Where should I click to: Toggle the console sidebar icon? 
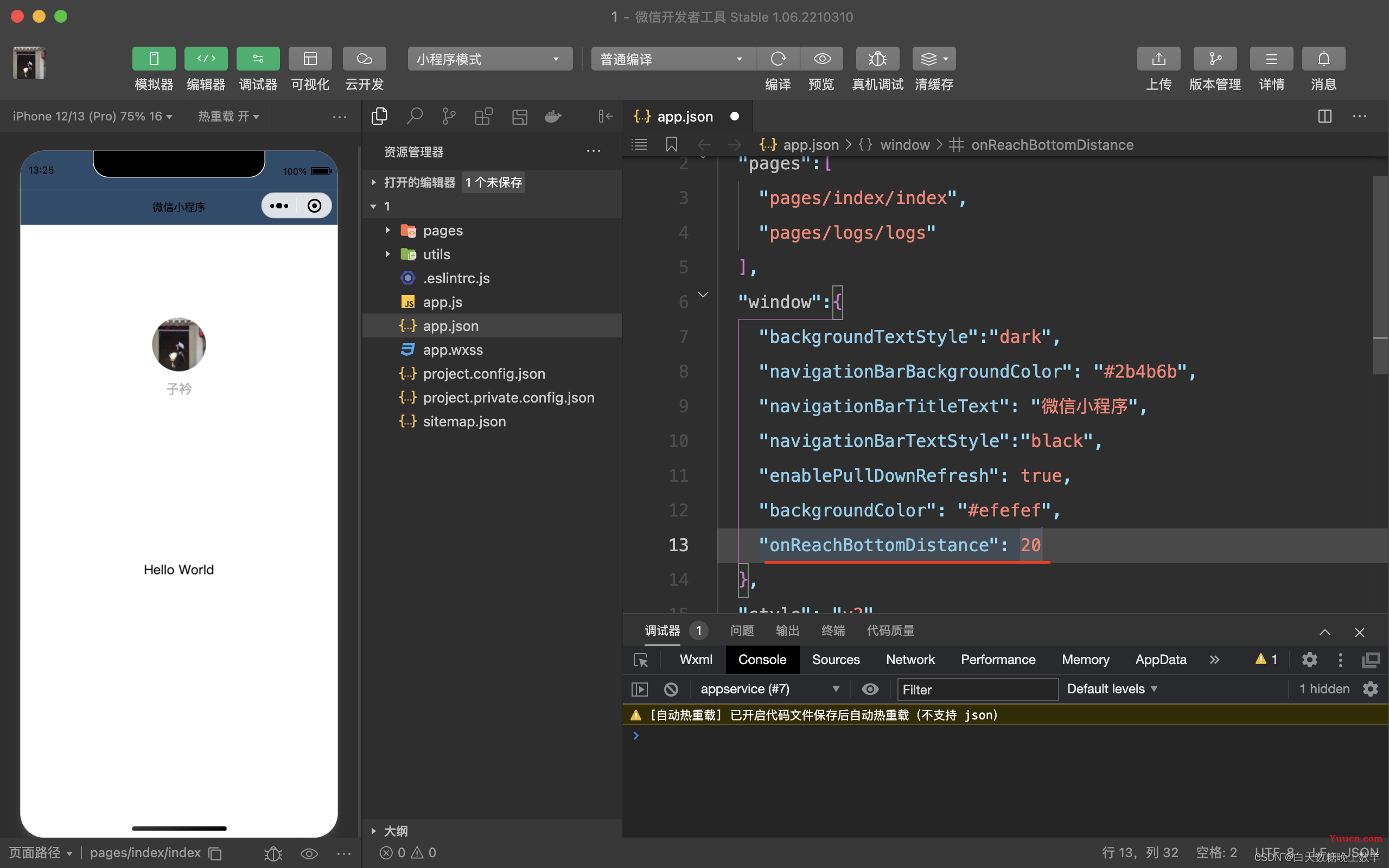click(x=639, y=689)
